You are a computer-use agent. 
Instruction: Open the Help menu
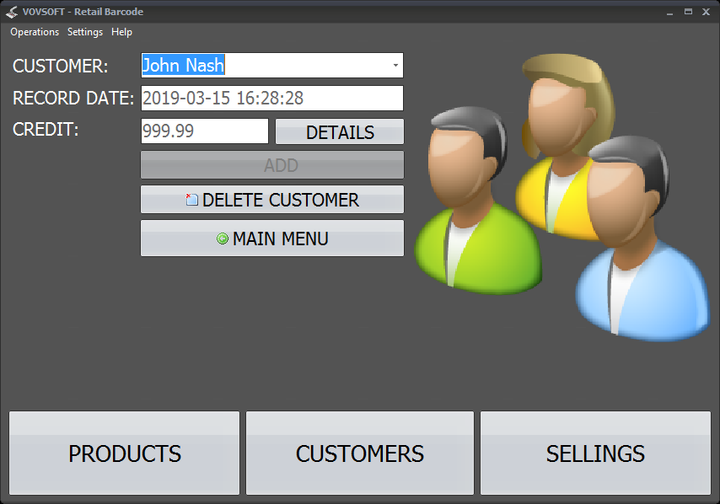(x=122, y=32)
